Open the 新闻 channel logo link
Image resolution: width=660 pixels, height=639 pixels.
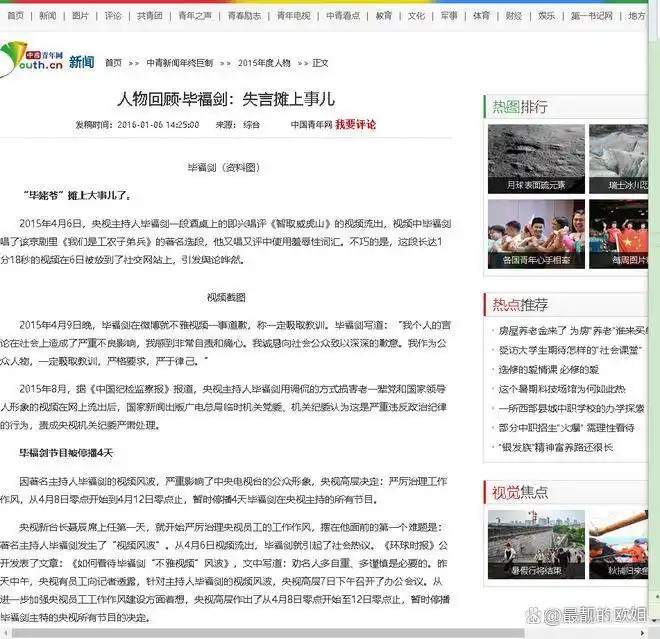click(x=82, y=62)
